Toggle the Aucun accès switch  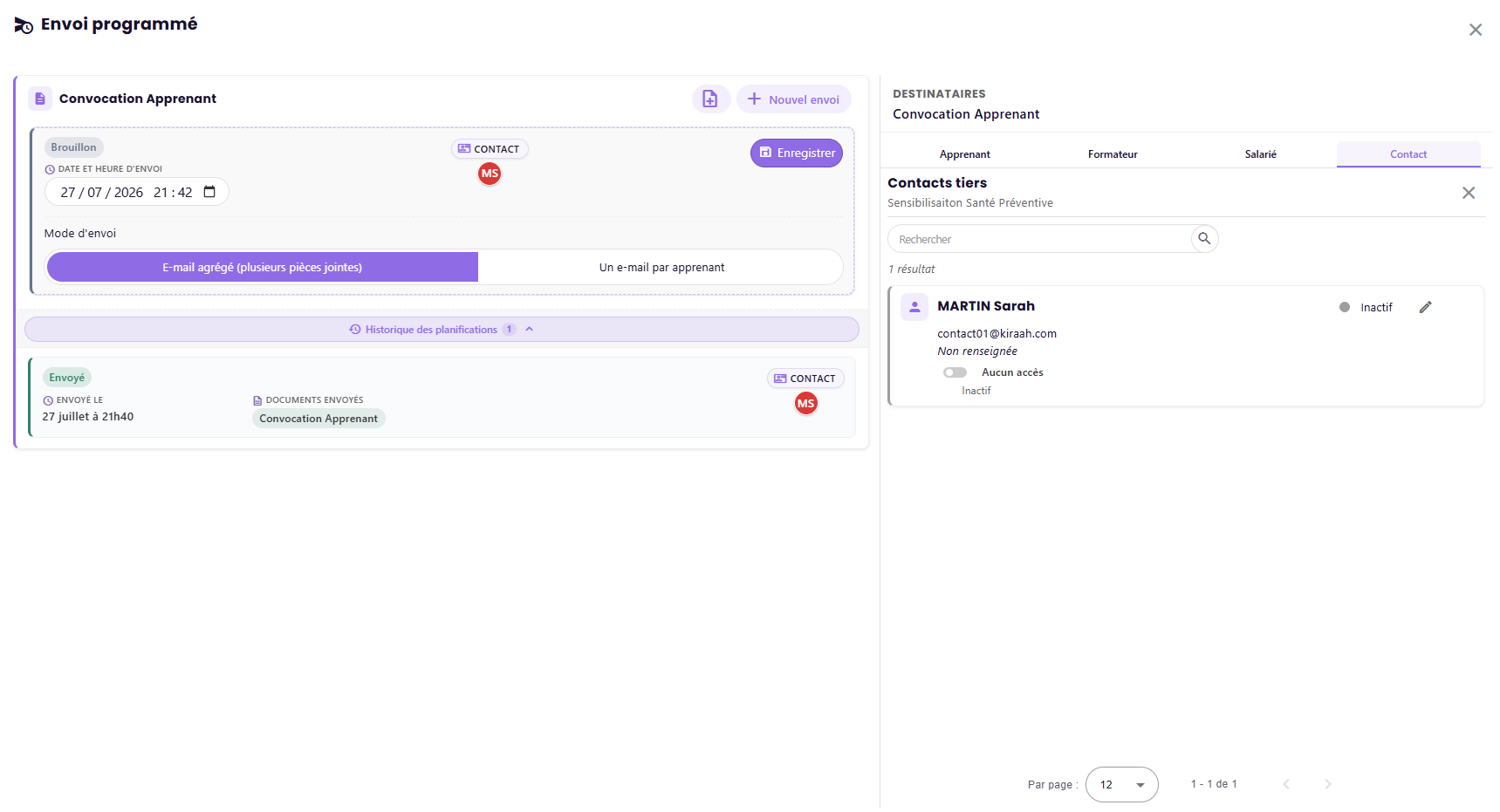tap(955, 372)
